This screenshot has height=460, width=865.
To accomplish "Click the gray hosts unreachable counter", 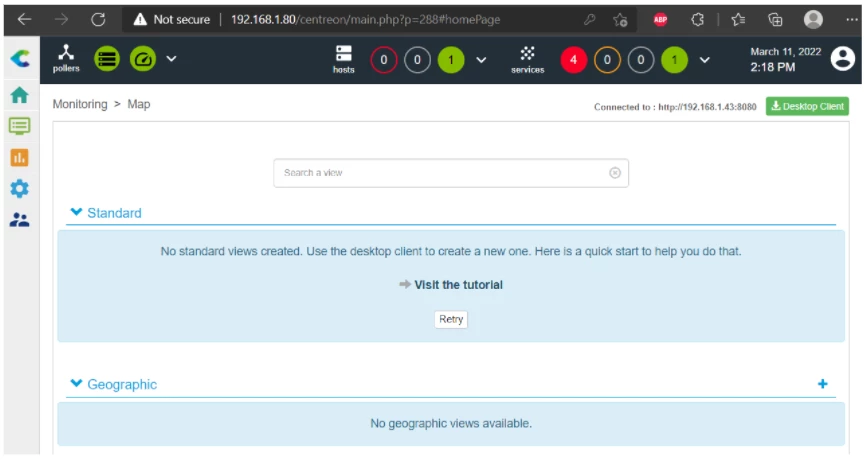I will [417, 60].
